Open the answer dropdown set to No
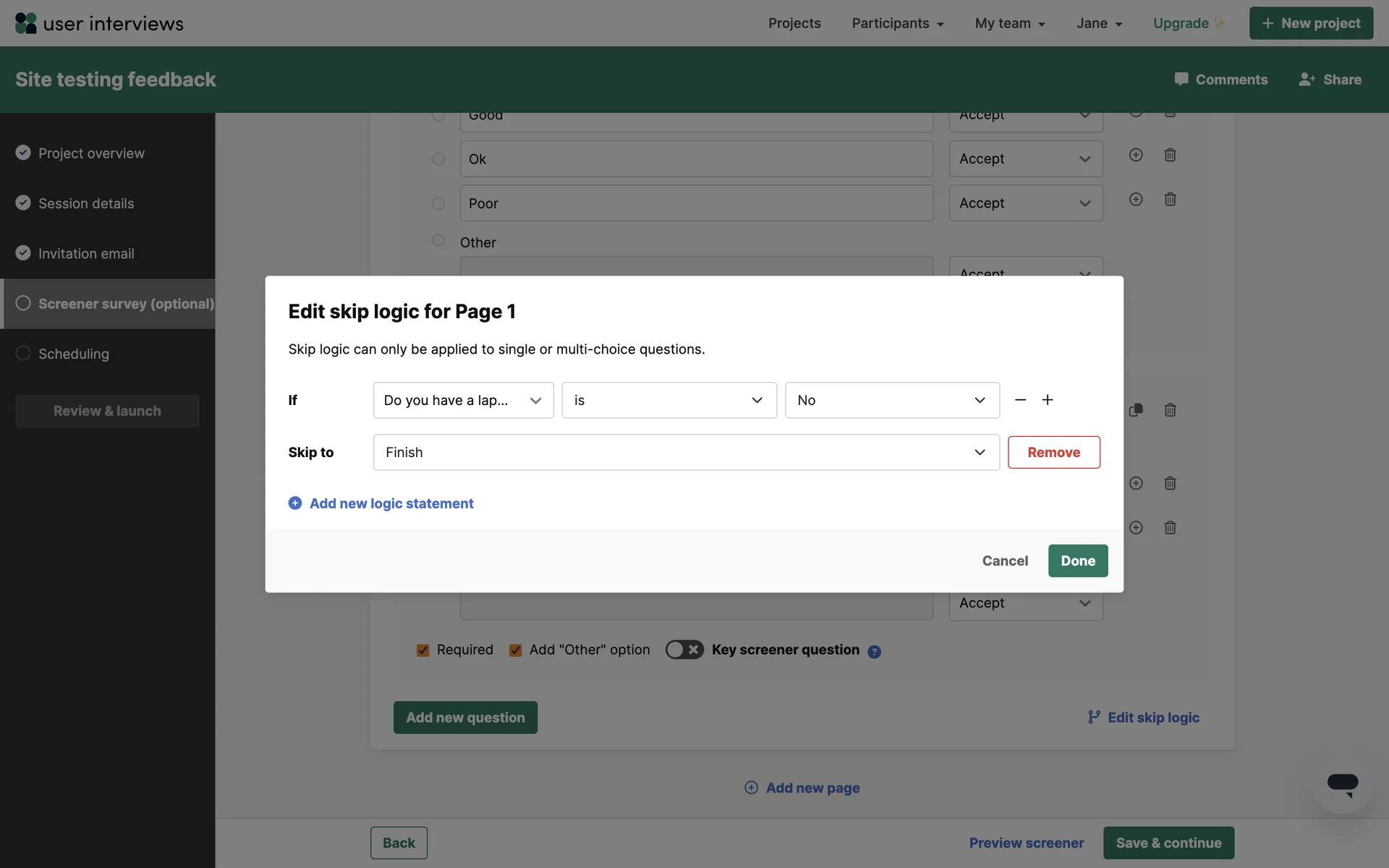The width and height of the screenshot is (1389, 868). (x=892, y=400)
